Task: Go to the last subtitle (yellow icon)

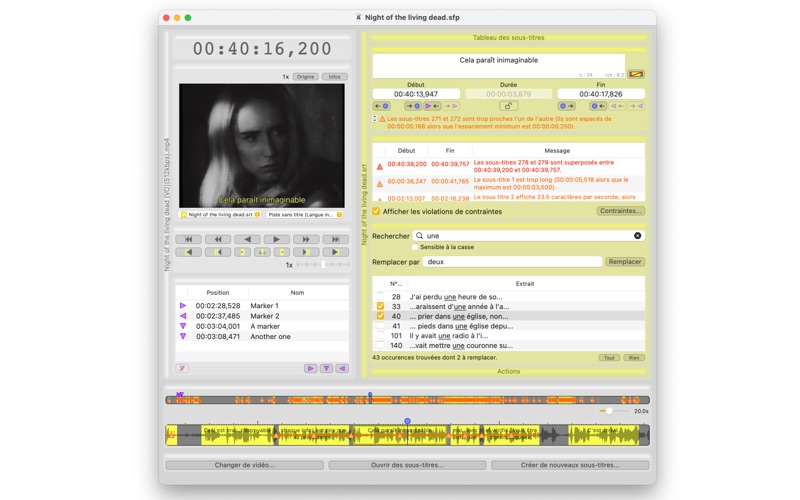Action: 336,252
